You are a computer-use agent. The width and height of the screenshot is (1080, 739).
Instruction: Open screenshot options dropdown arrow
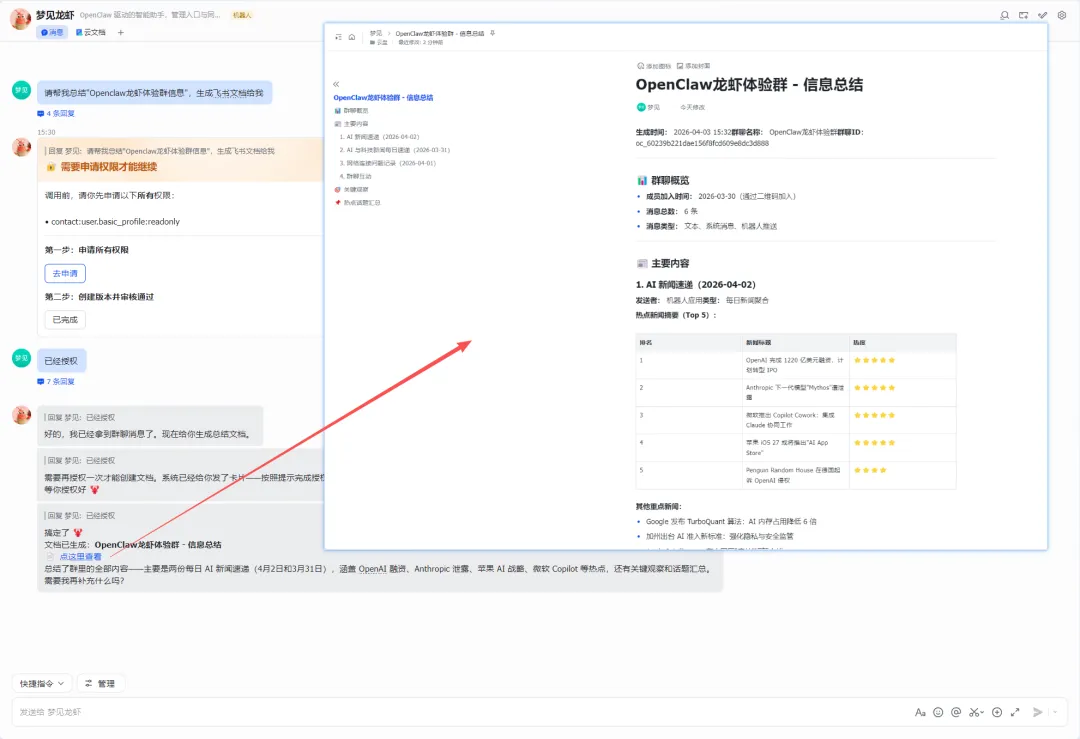coord(982,712)
